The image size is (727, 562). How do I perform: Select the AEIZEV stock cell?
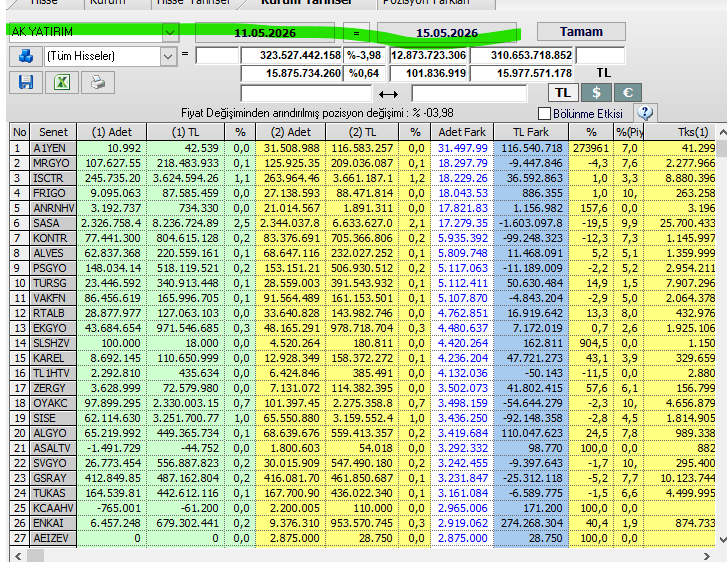[x=53, y=538]
